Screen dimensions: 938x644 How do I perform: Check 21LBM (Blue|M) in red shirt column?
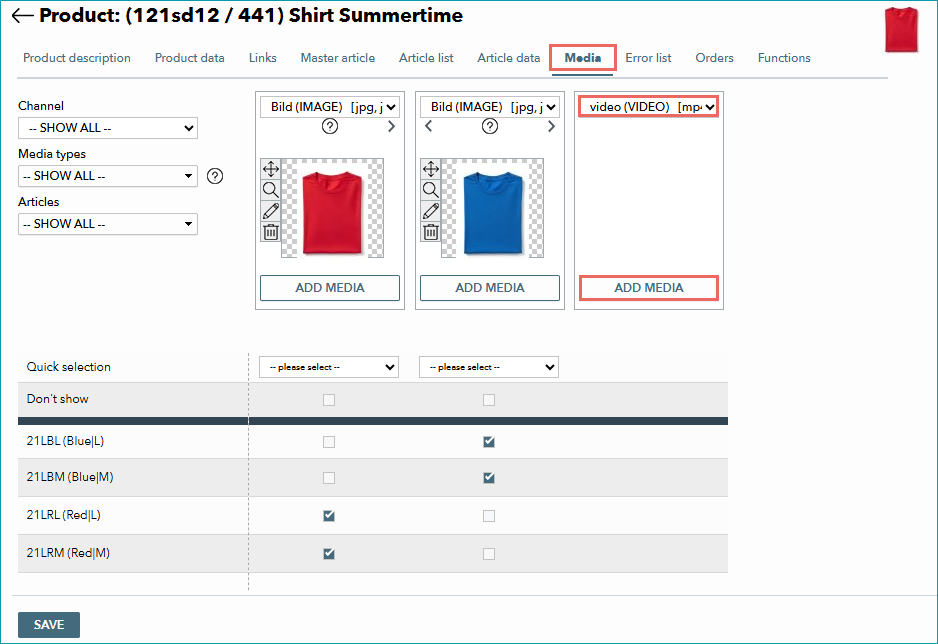pyautogui.click(x=329, y=478)
